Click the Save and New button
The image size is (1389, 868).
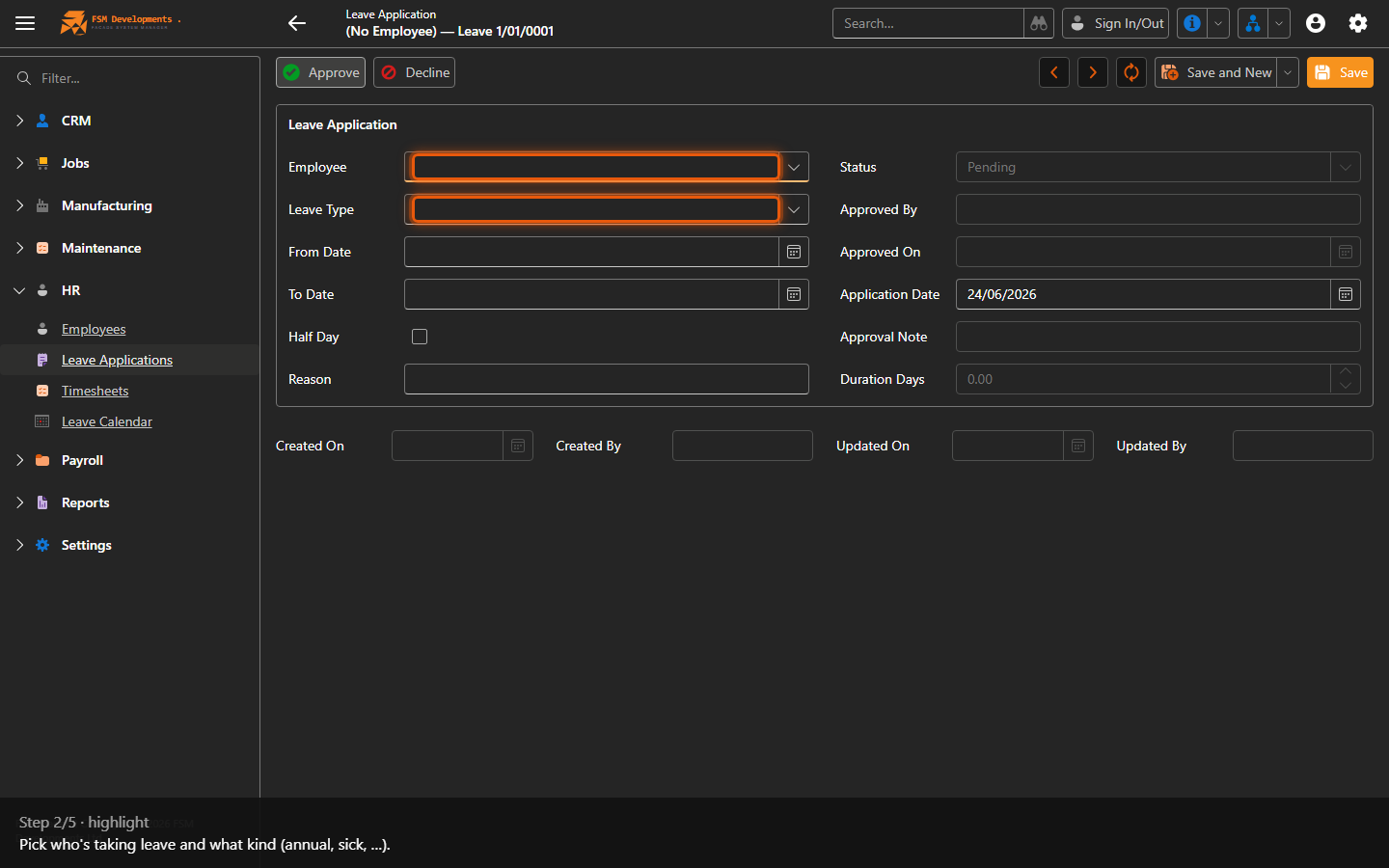[1216, 72]
